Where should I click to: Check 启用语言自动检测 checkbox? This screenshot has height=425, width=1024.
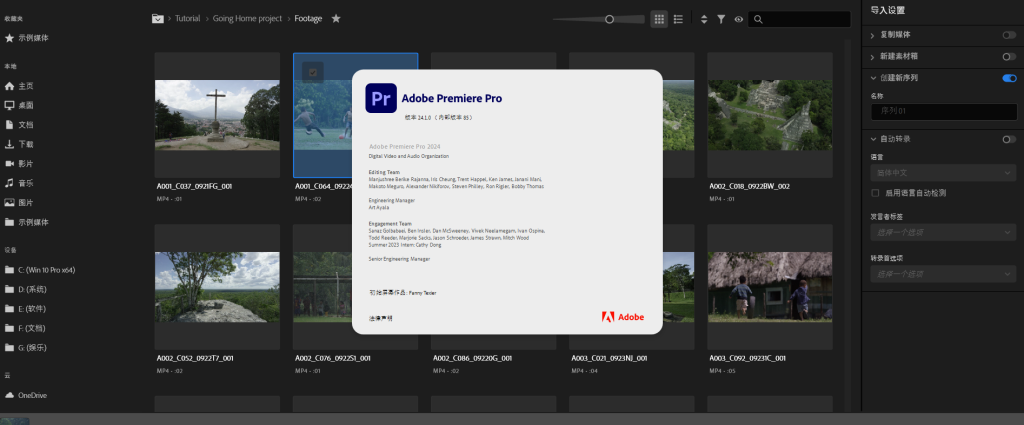pos(875,193)
